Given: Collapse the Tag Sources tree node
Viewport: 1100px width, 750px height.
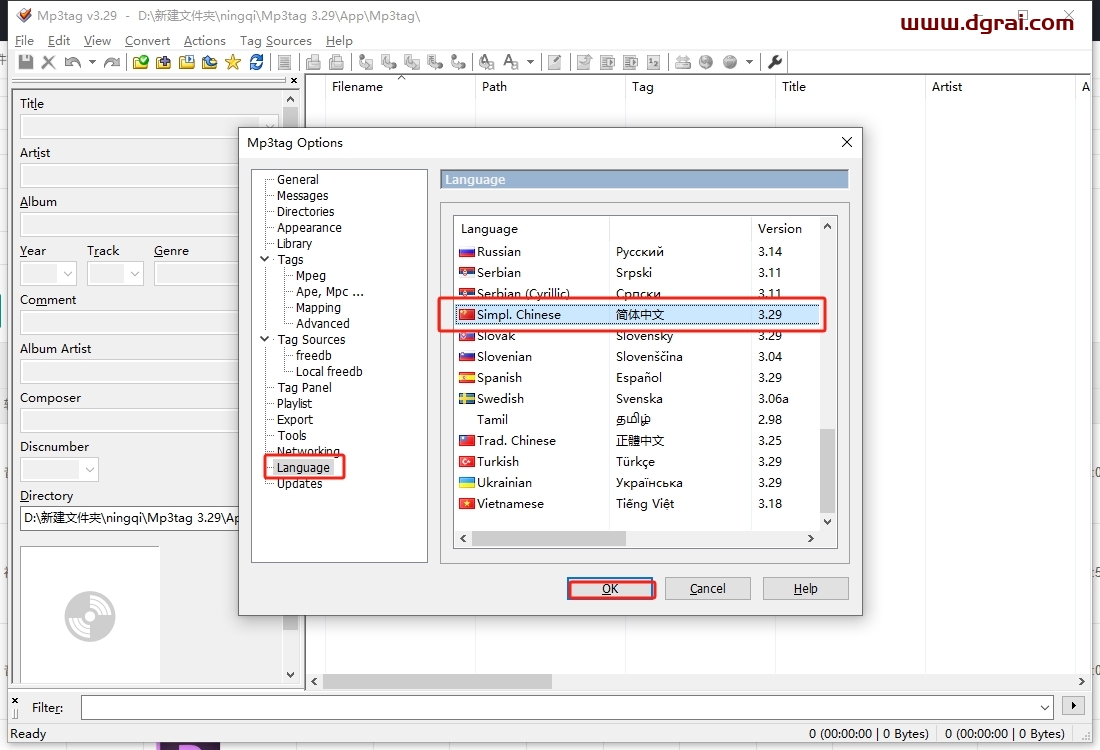Looking at the screenshot, I should coord(264,339).
